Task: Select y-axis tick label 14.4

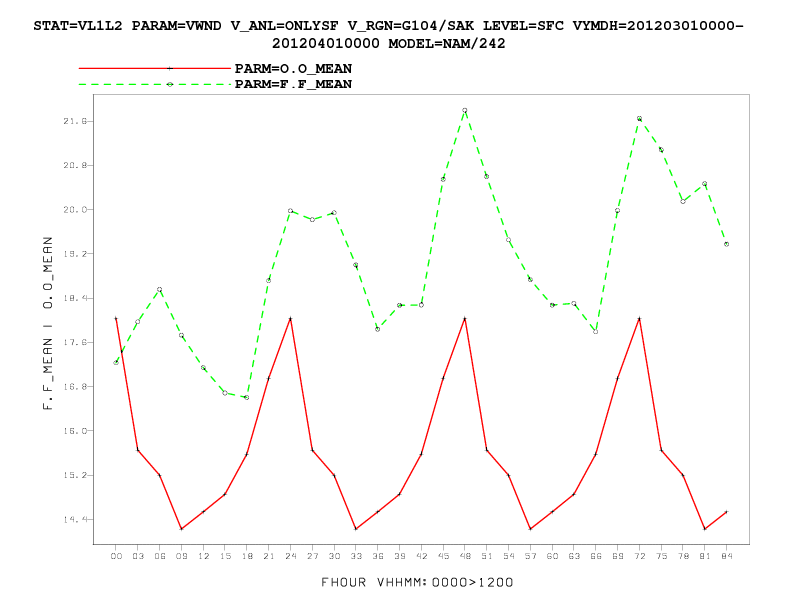Action: pyautogui.click(x=74, y=520)
